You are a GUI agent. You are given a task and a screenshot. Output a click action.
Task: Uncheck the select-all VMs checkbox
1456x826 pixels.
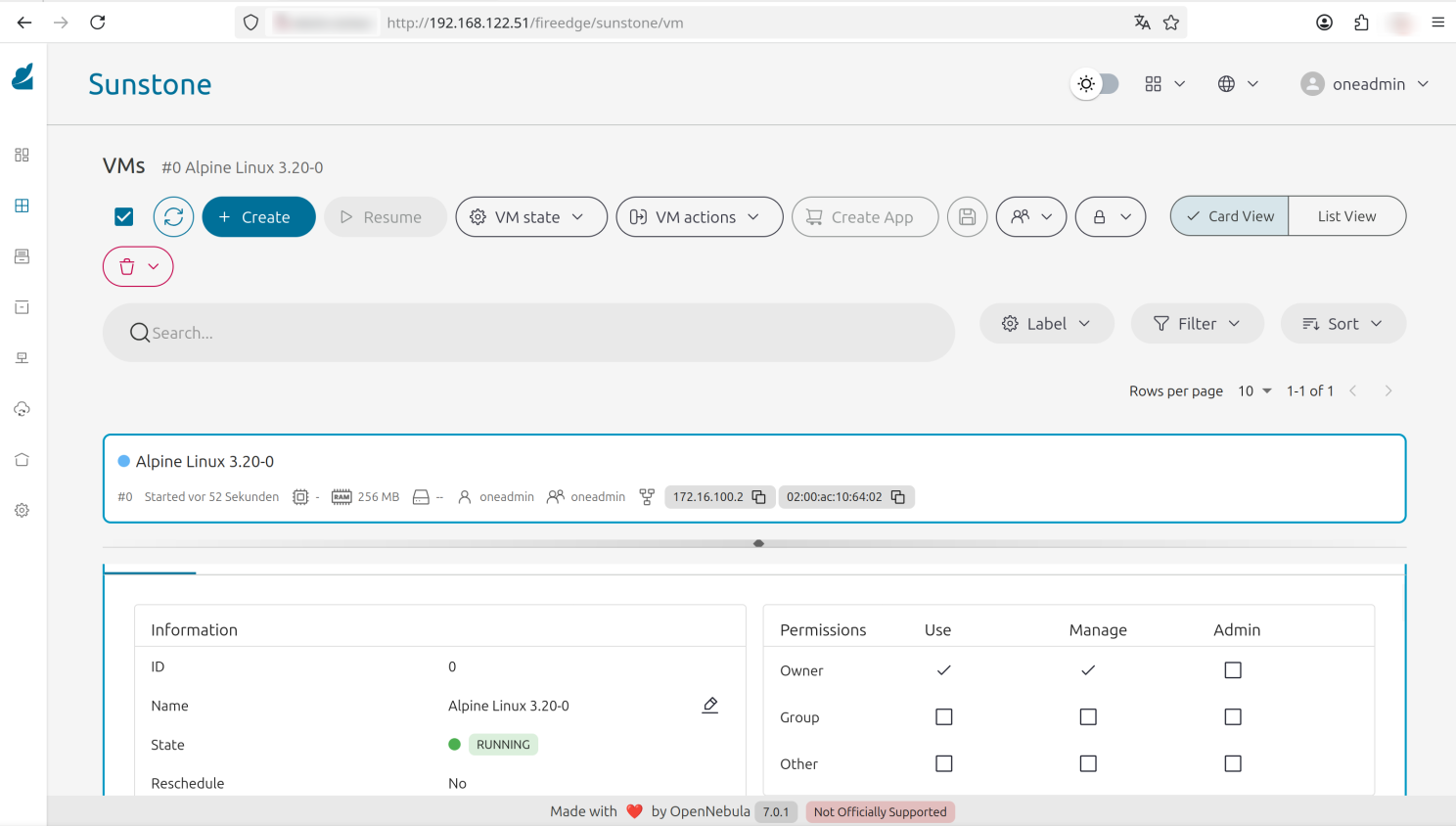pyautogui.click(x=123, y=216)
